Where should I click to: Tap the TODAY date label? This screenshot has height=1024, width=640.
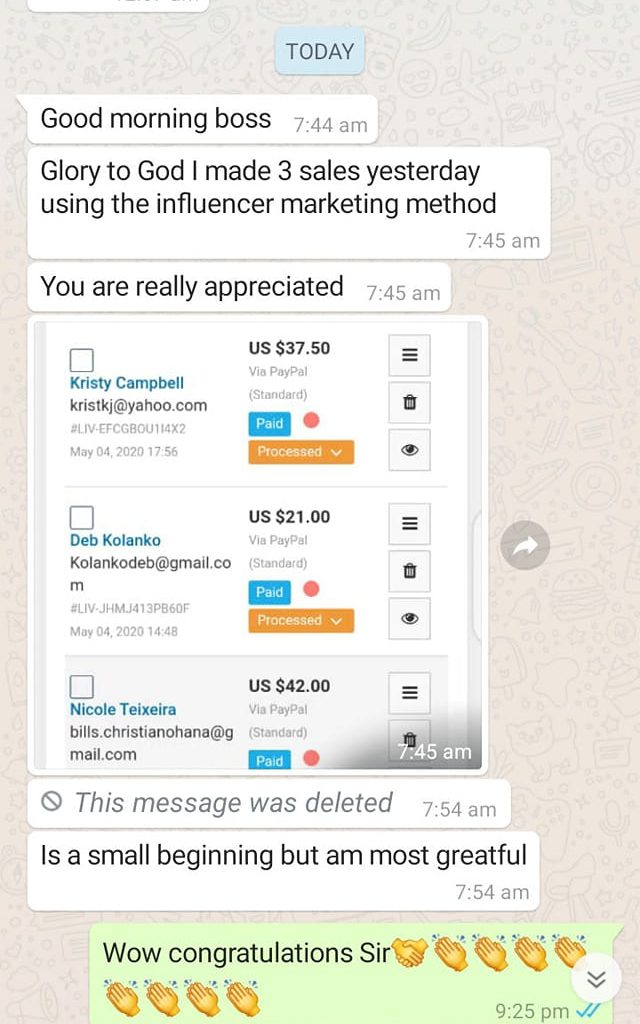(320, 52)
